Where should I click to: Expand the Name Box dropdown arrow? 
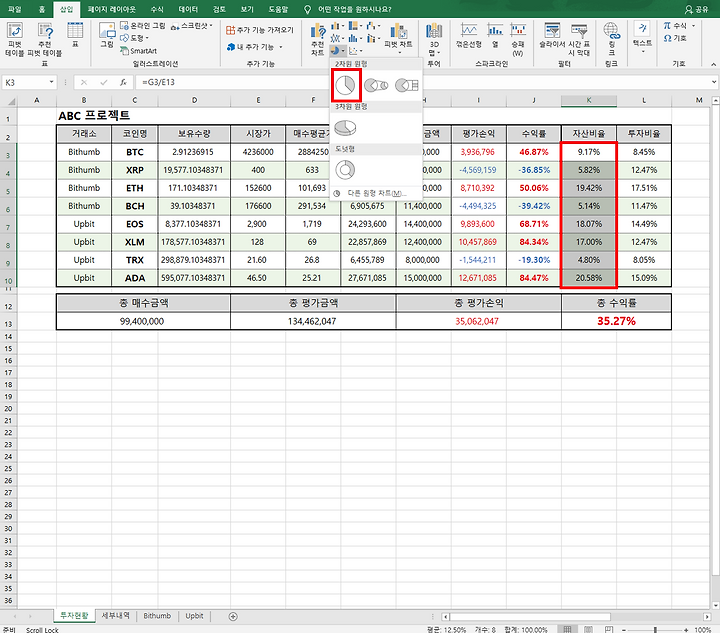51,82
